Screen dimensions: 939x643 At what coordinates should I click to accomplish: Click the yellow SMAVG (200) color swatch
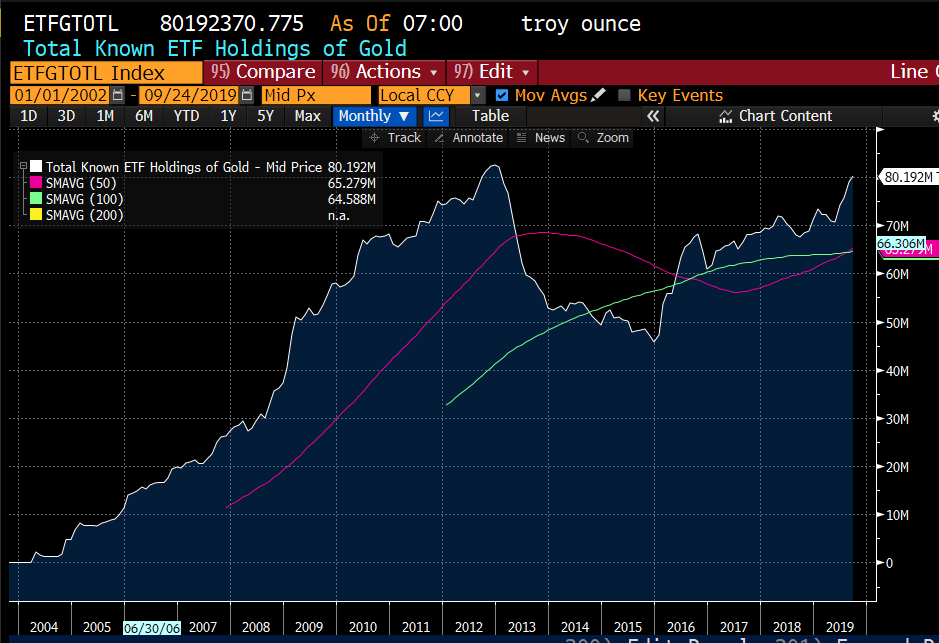tap(36, 214)
